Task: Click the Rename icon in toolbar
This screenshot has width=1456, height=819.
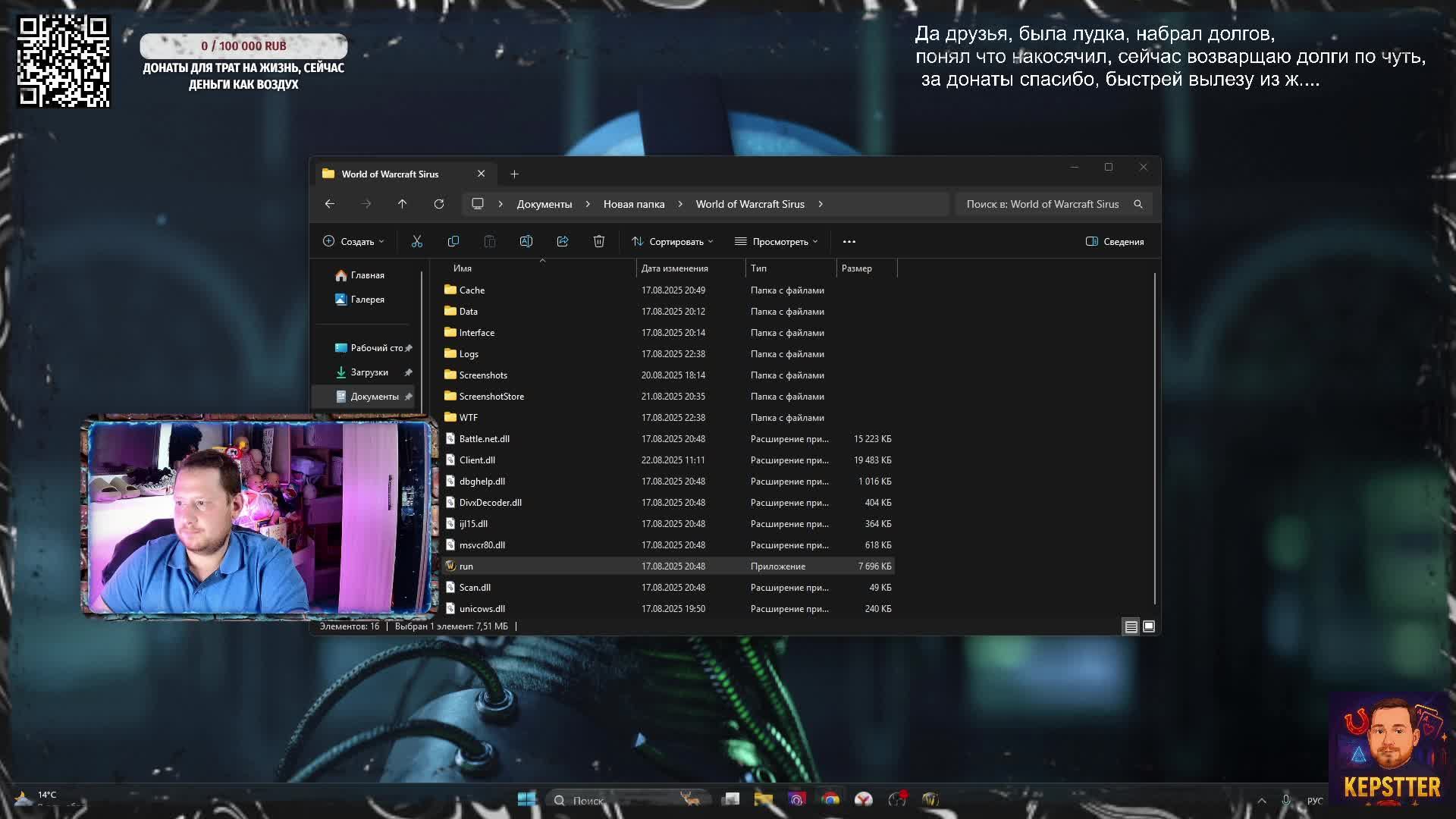Action: (x=526, y=241)
